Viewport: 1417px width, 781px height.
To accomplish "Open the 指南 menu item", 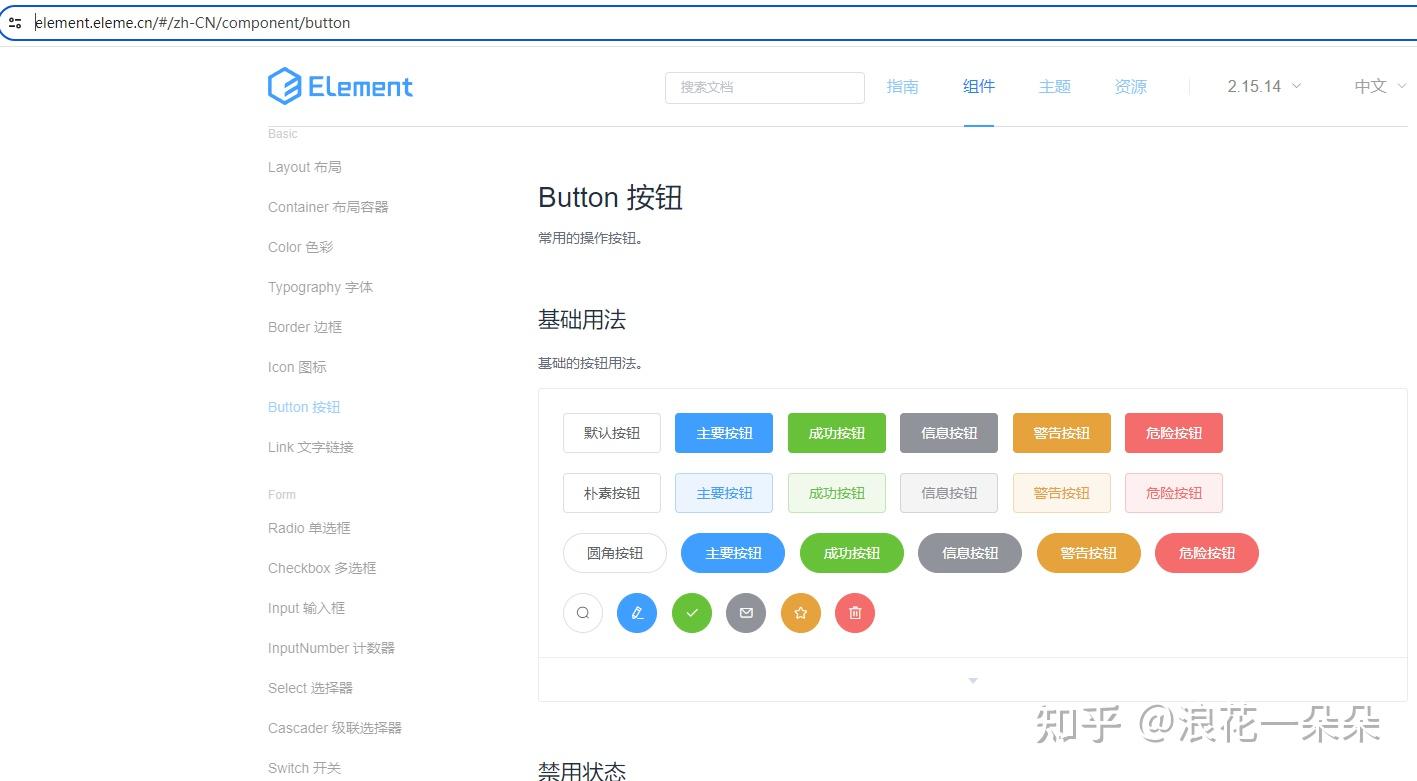I will (x=902, y=86).
